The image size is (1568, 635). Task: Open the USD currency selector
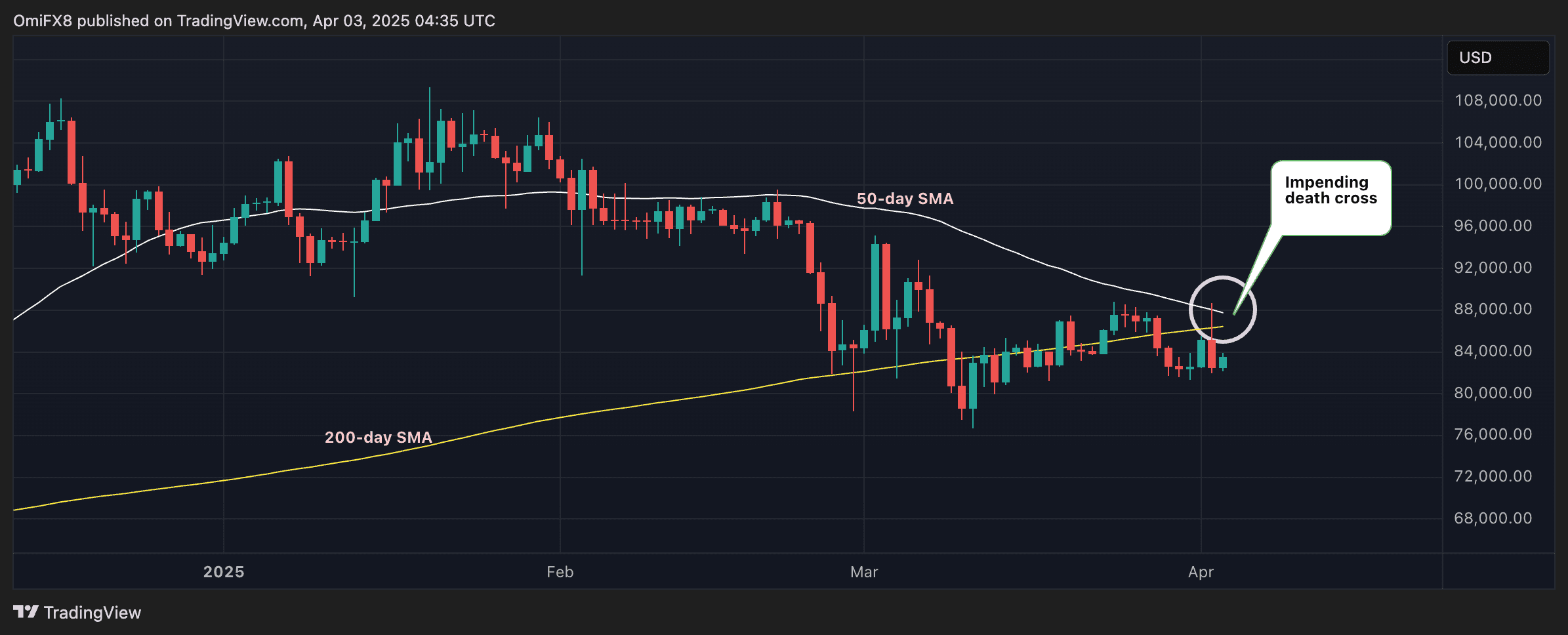(1497, 58)
